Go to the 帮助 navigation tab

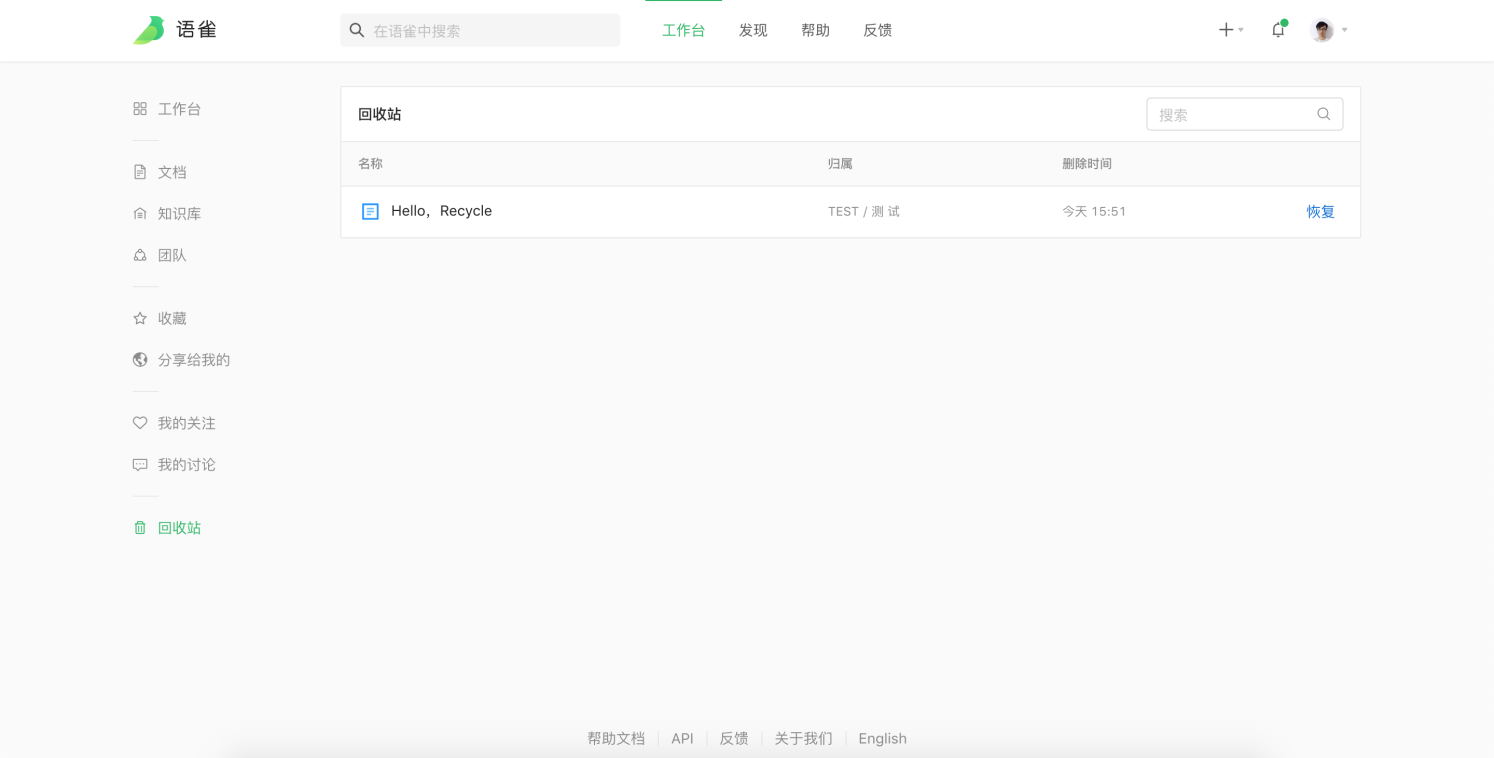(x=815, y=30)
